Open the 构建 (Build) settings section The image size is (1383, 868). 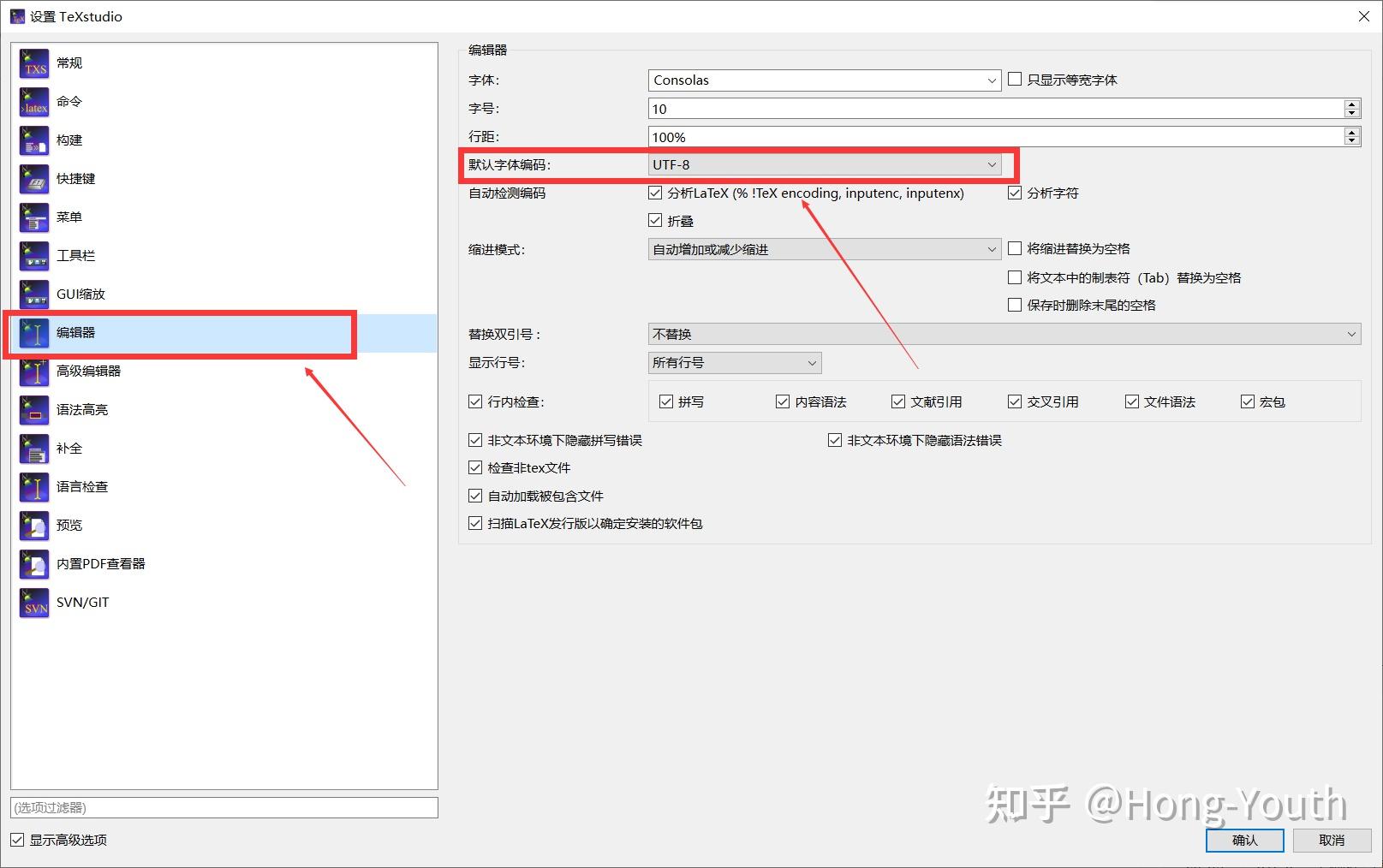(x=69, y=140)
